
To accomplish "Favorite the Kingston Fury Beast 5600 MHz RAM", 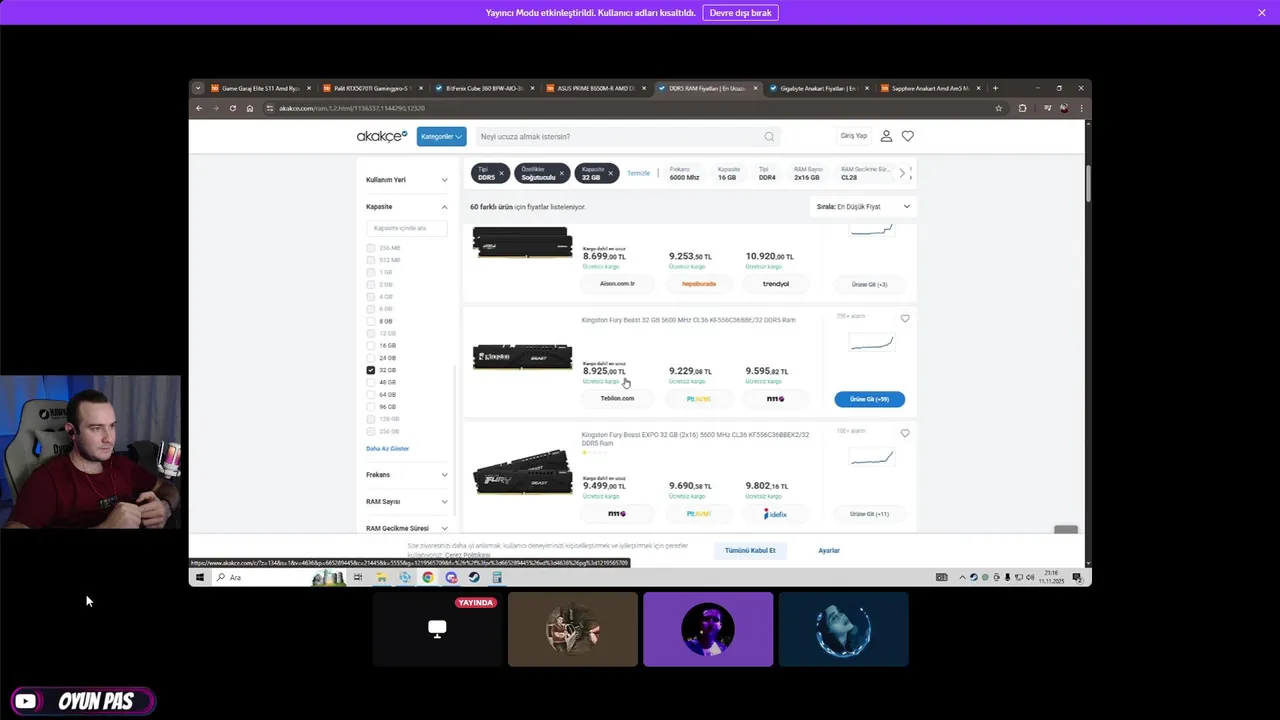I will [x=905, y=319].
